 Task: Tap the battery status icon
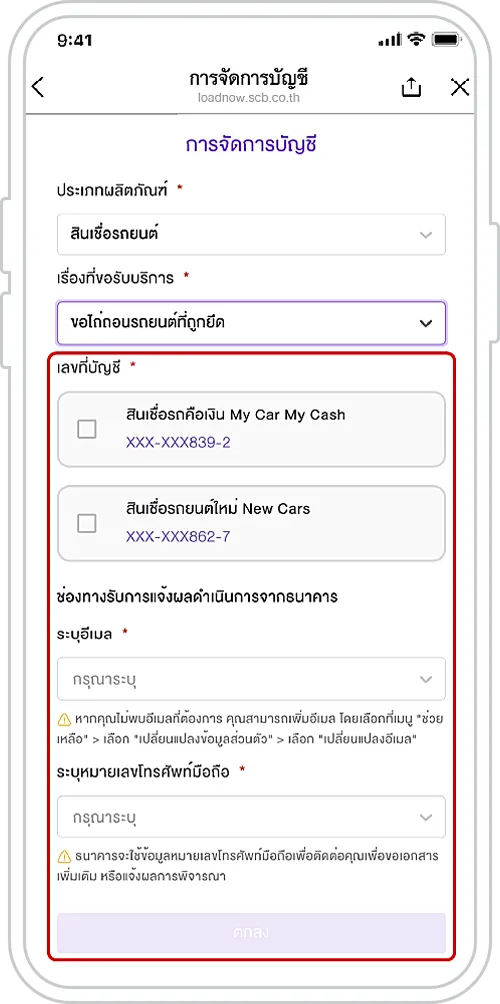[x=444, y=40]
